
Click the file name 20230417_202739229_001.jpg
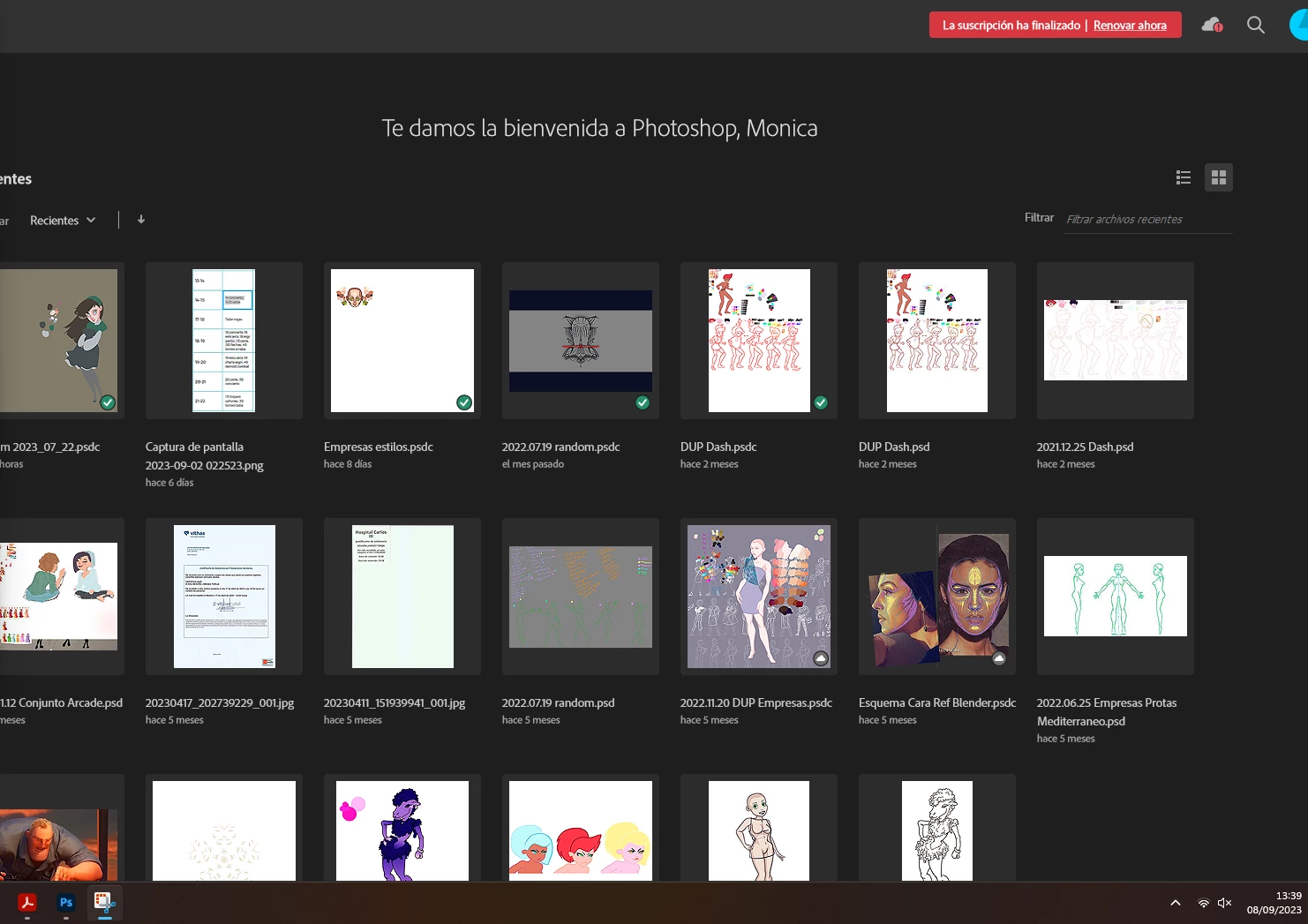220,703
